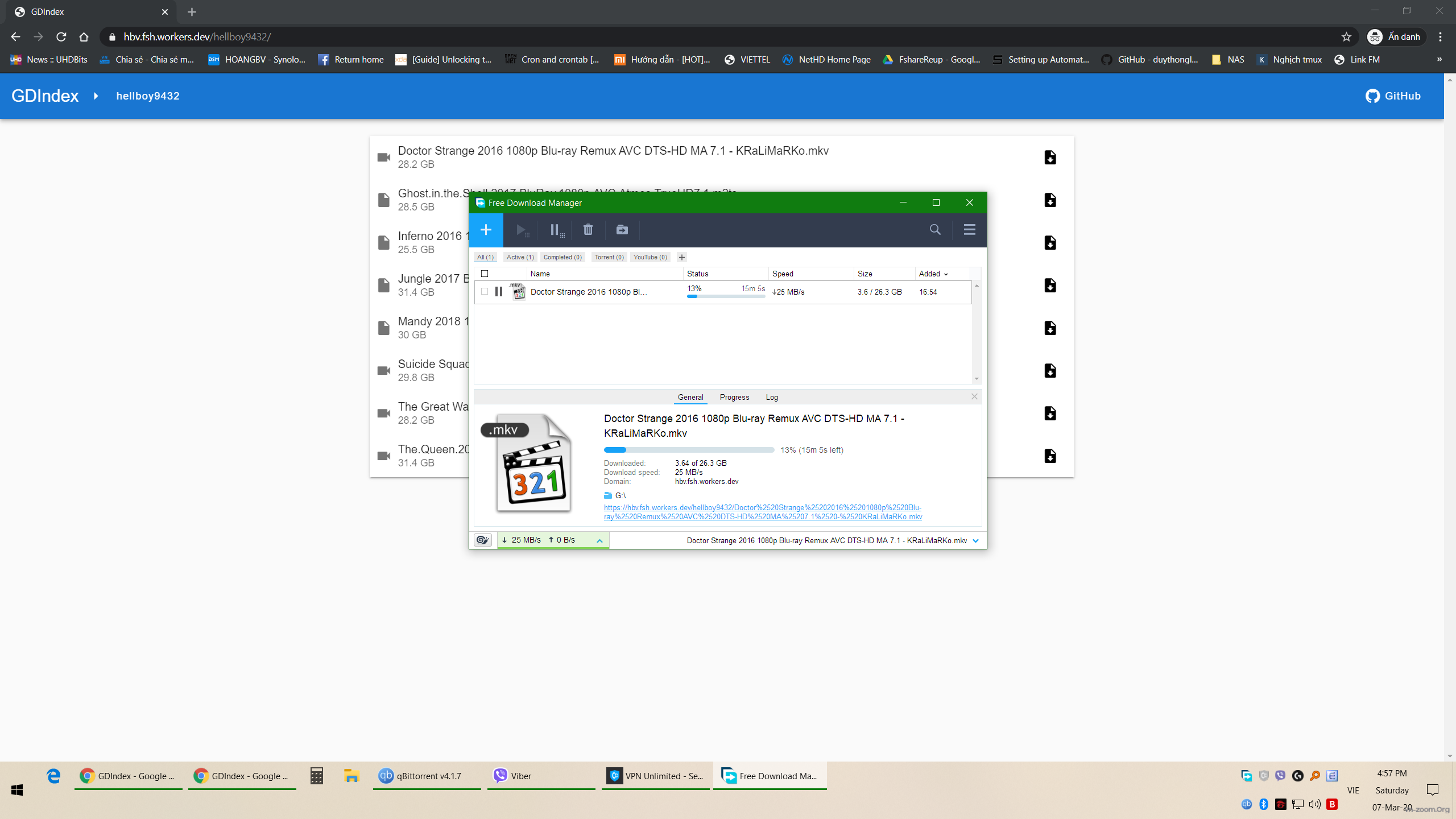Expand the speed panel chevron in status bar
The height and width of the screenshot is (819, 1456).
click(599, 541)
